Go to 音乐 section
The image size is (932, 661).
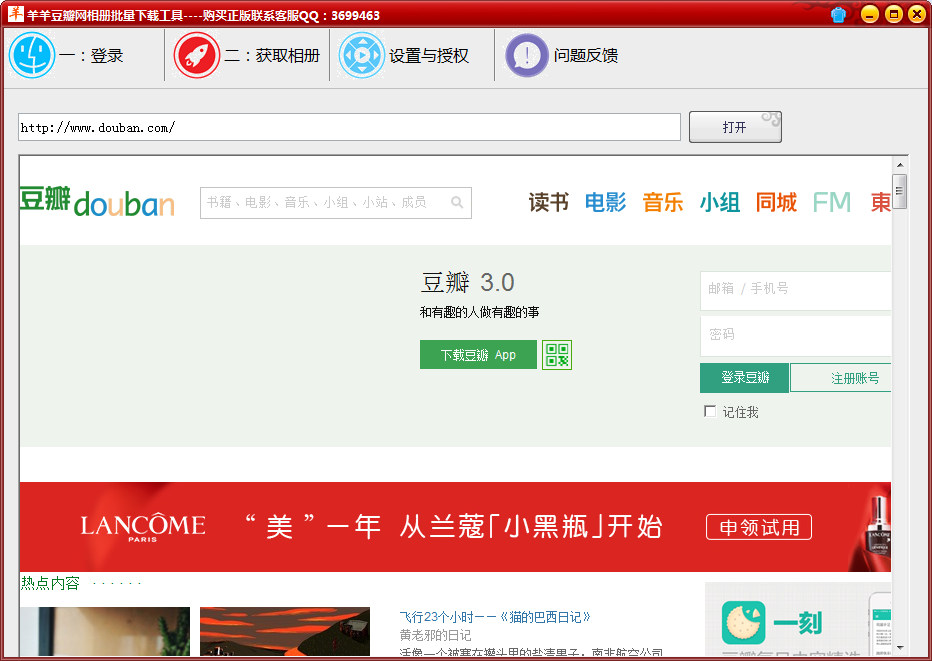pos(663,203)
